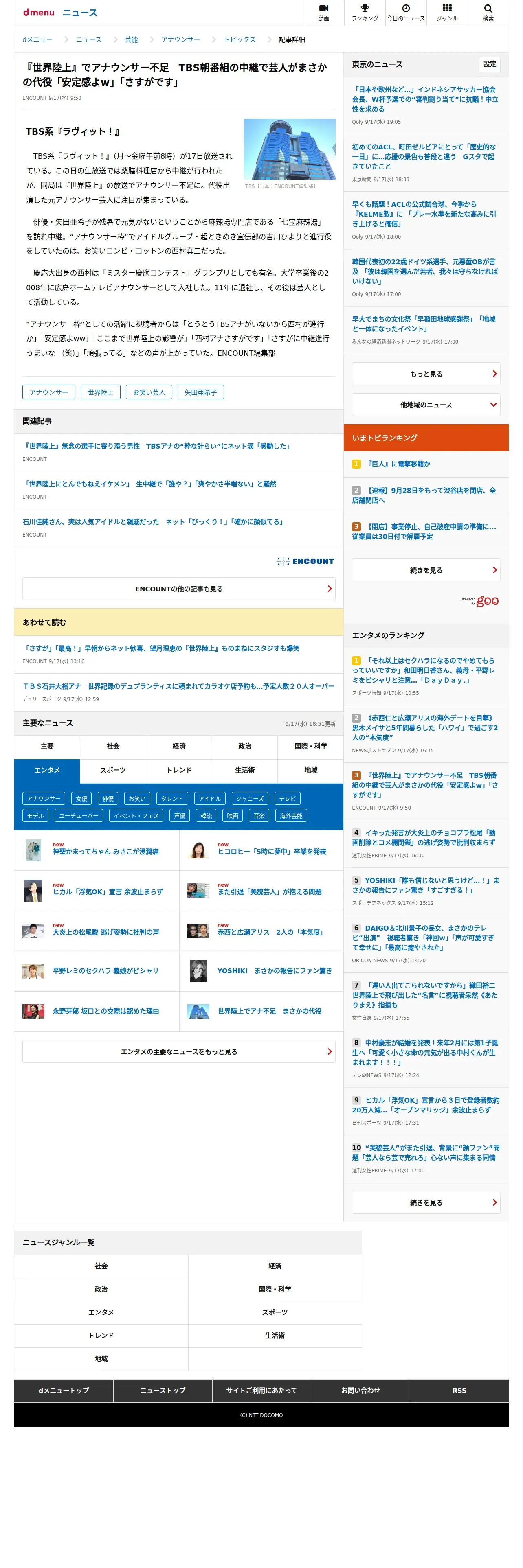Open ヒカル「浮気OK」宣言 余波止まらず
523x1568 pixels.
point(108,892)
